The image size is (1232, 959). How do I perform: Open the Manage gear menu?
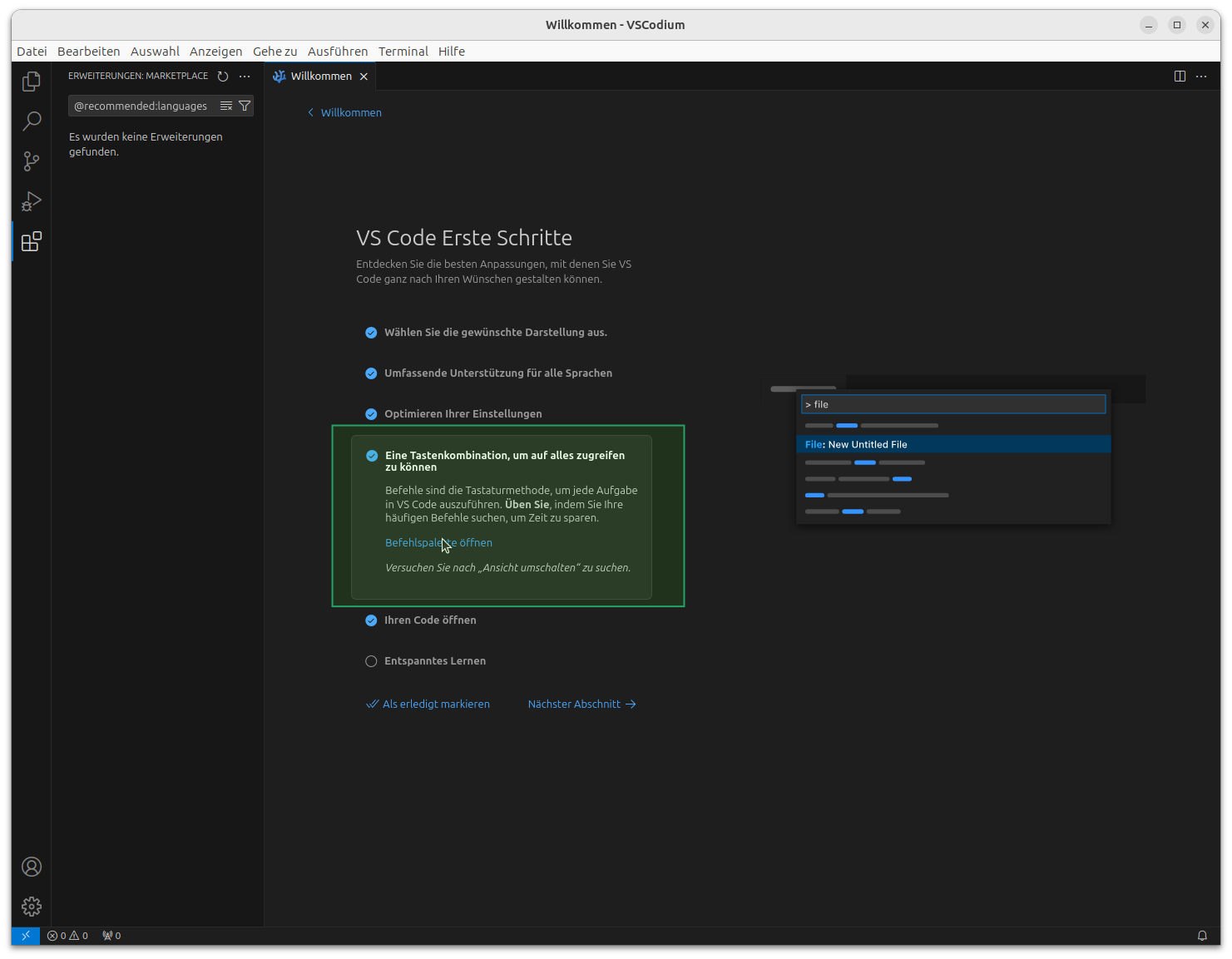click(32, 906)
